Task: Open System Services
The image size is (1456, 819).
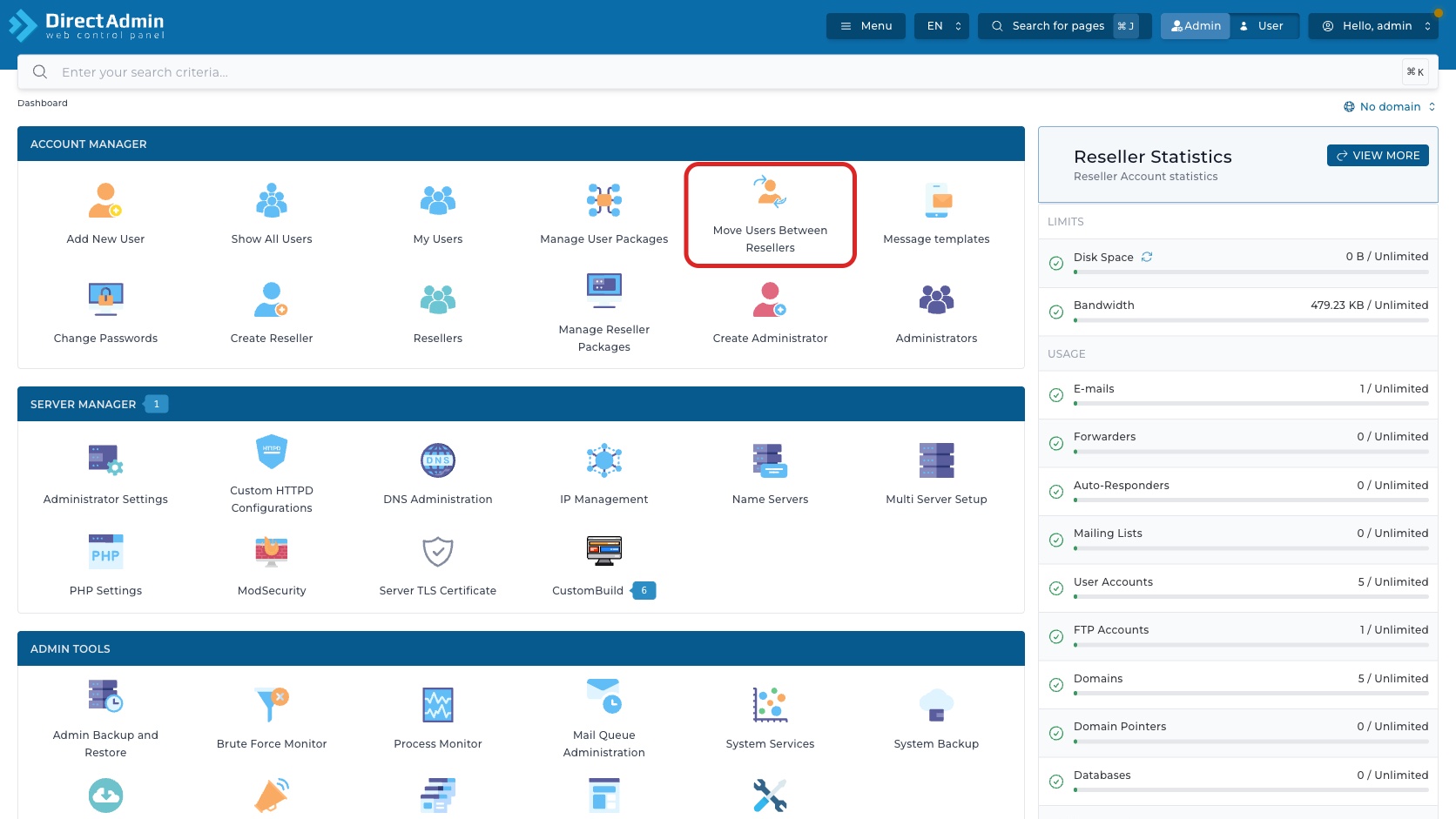Action: (x=771, y=718)
